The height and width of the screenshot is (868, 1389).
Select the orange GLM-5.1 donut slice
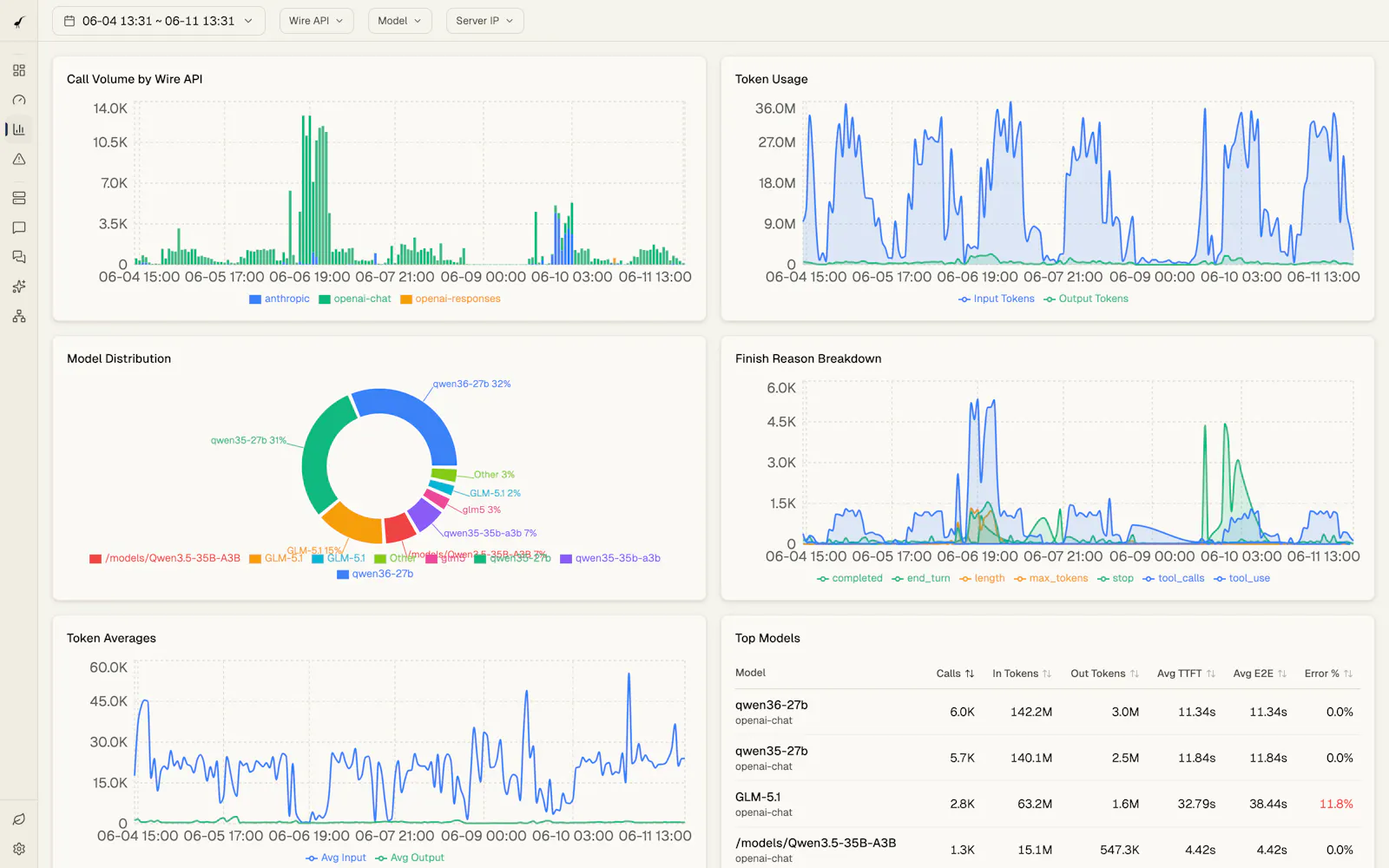point(354,523)
